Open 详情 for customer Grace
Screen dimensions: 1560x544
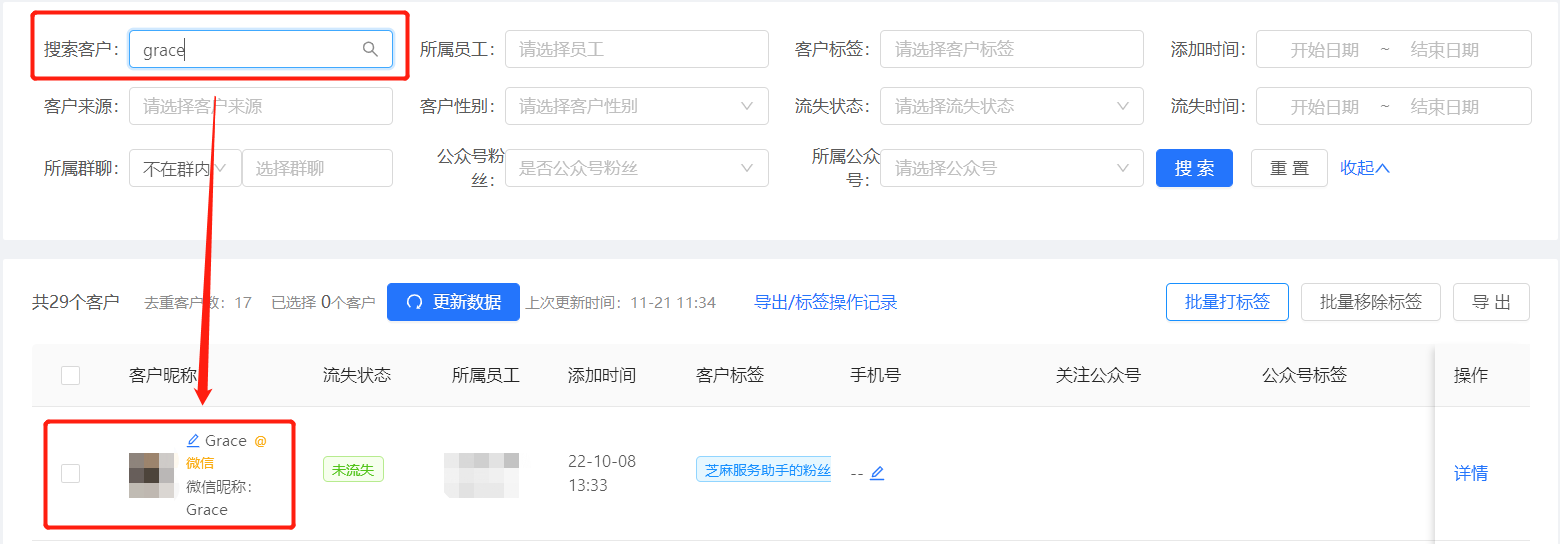click(1471, 473)
